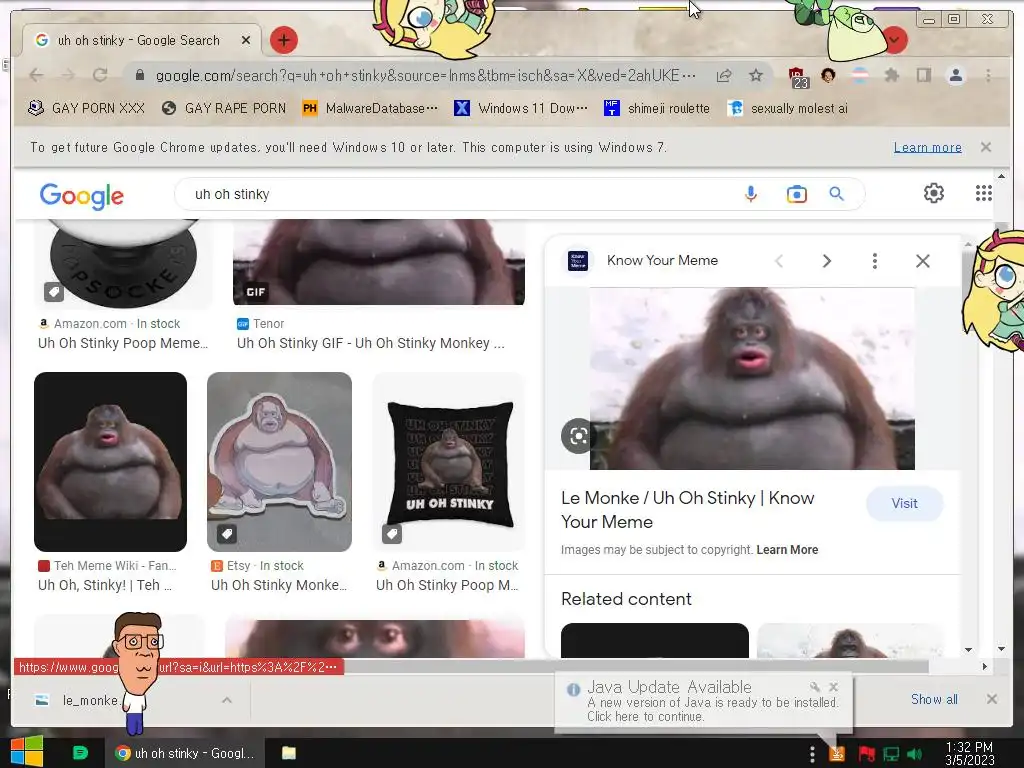Open the shimeji roulette bookmark
Screen dimensions: 1024x768
(656, 108)
